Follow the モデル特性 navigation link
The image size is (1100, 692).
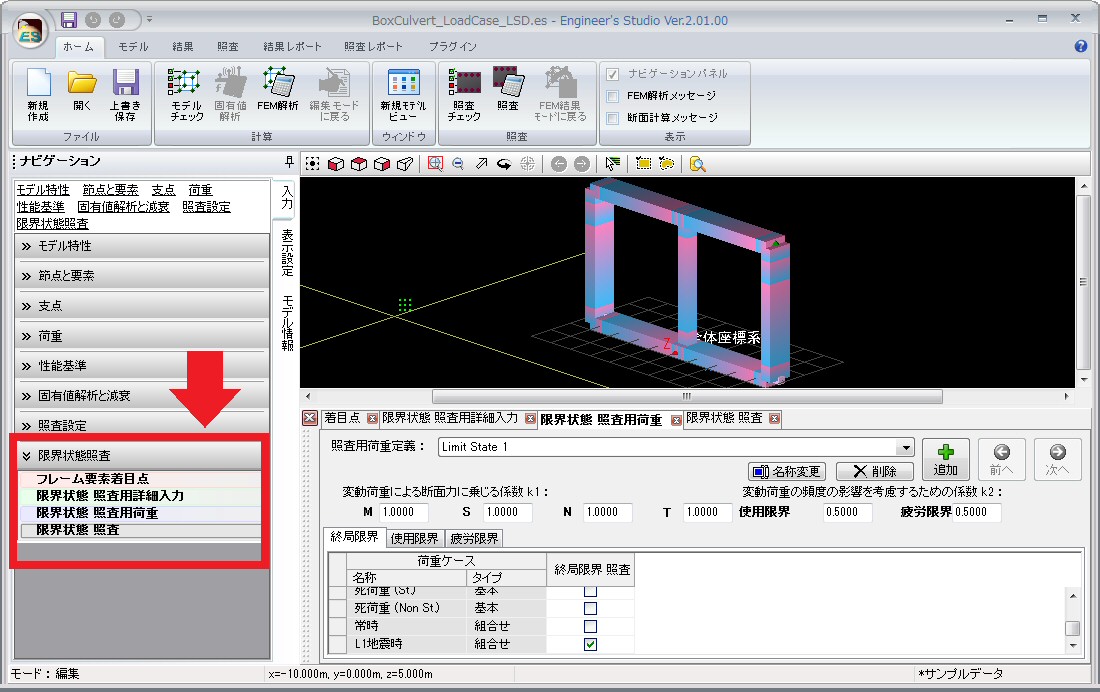click(43, 190)
